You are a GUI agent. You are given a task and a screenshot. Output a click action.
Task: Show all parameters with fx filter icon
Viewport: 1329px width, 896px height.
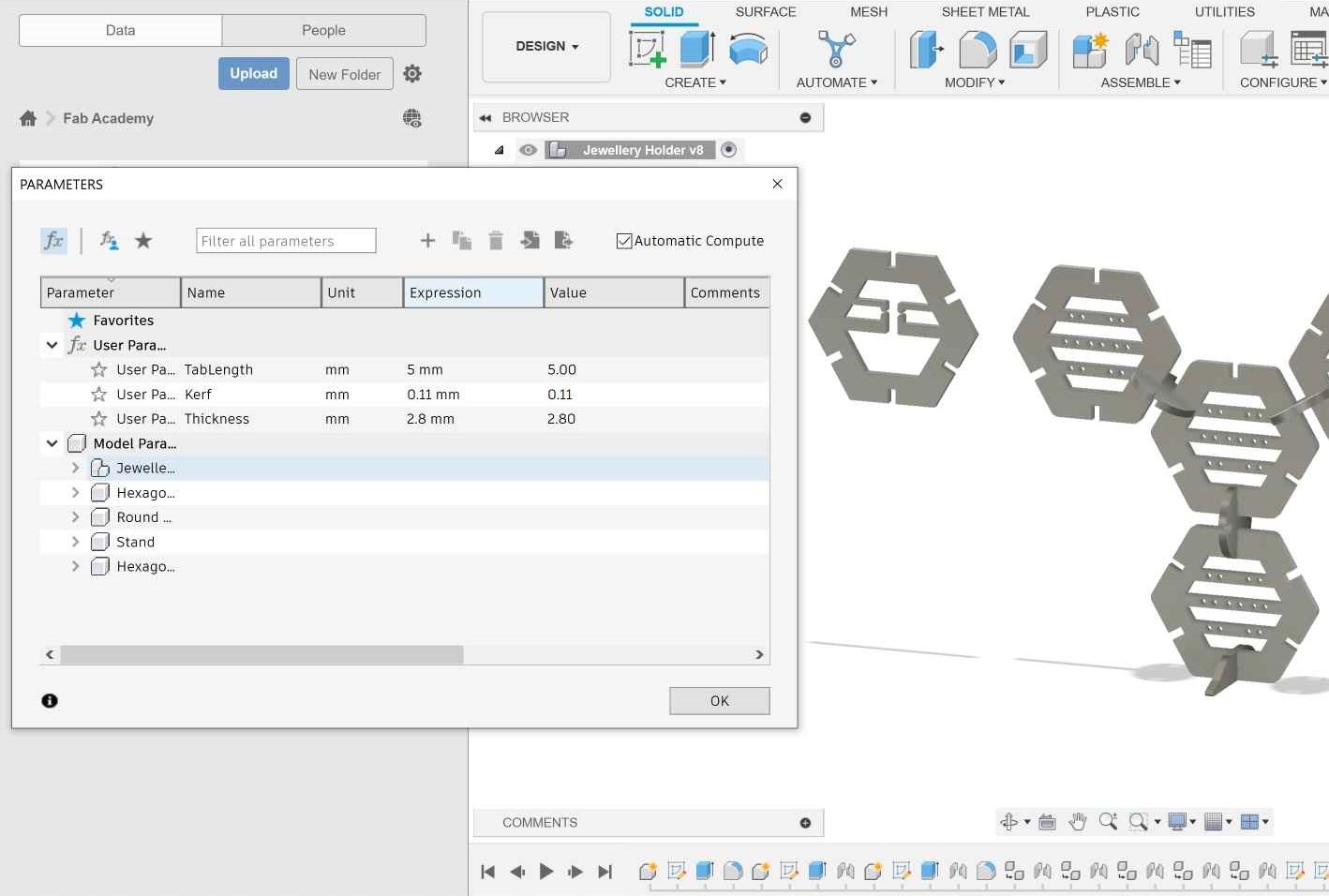(53, 241)
